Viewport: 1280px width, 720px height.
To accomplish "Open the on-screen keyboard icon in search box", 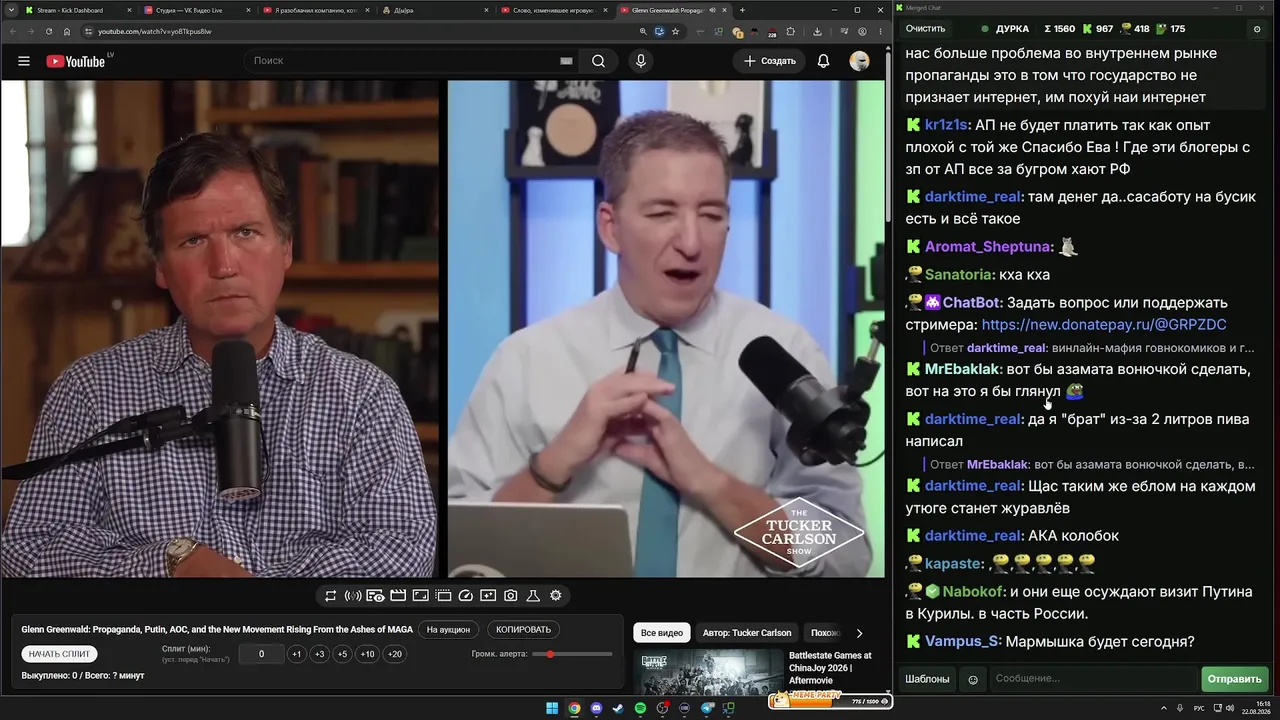I will [566, 61].
